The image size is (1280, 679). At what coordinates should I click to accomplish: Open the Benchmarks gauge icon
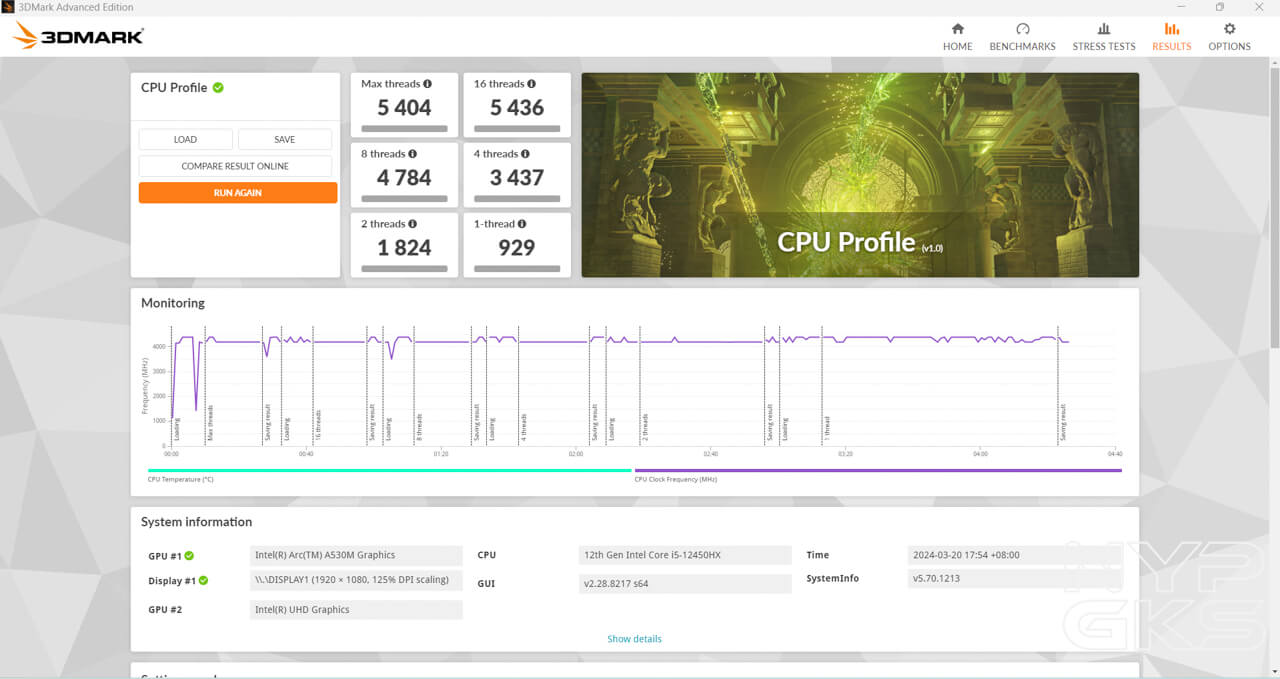1022,29
